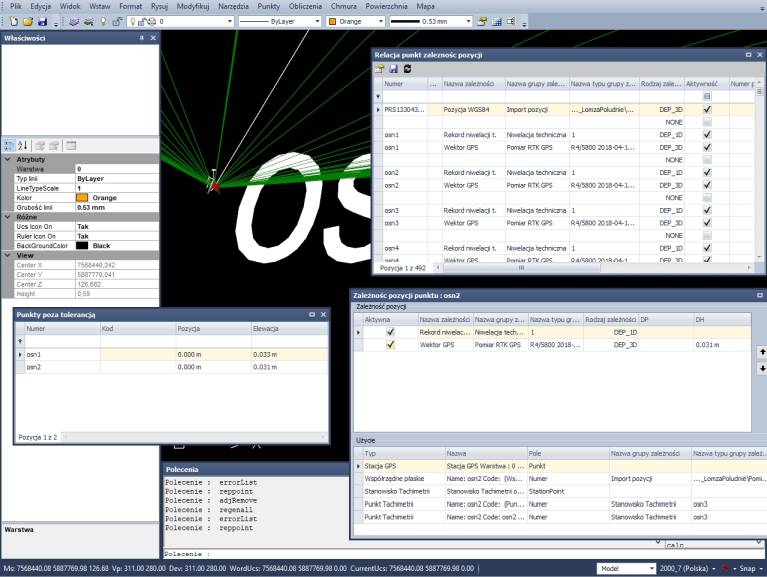Viewport: 767px width, 577px height.
Task: Open the Punkty menu
Action: click(x=267, y=6)
